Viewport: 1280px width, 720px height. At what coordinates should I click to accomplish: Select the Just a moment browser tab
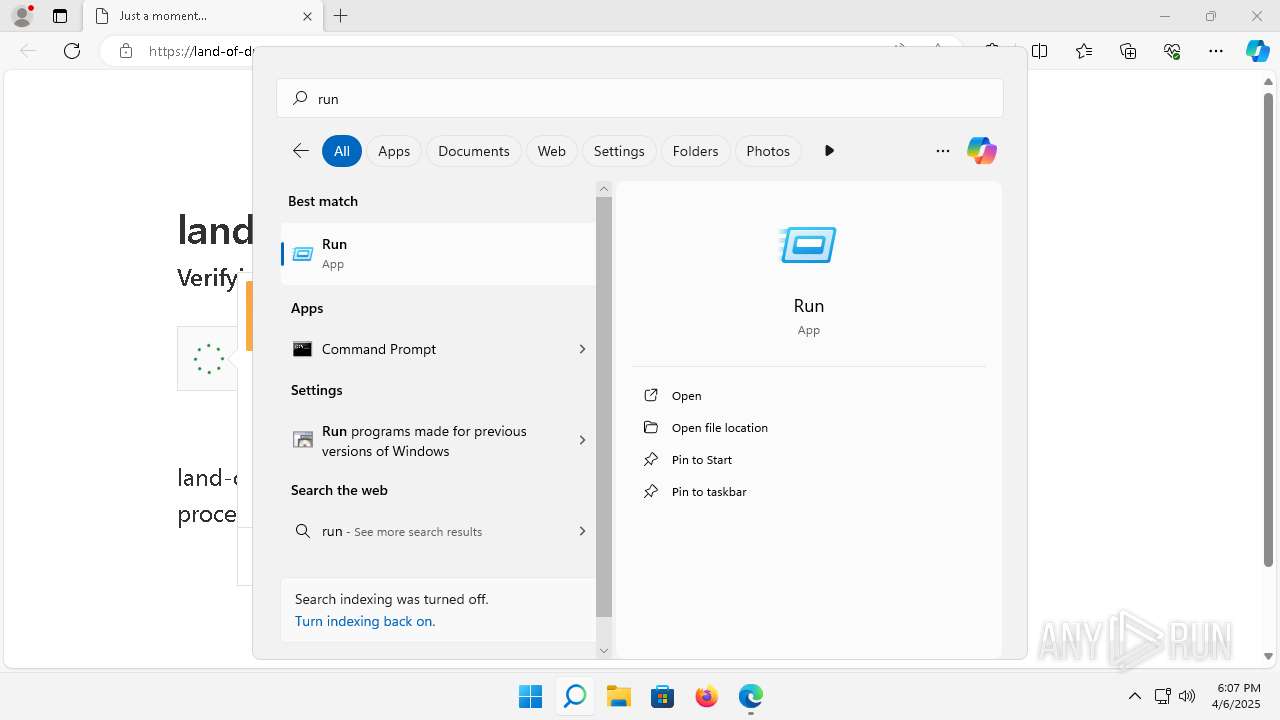pos(203,16)
